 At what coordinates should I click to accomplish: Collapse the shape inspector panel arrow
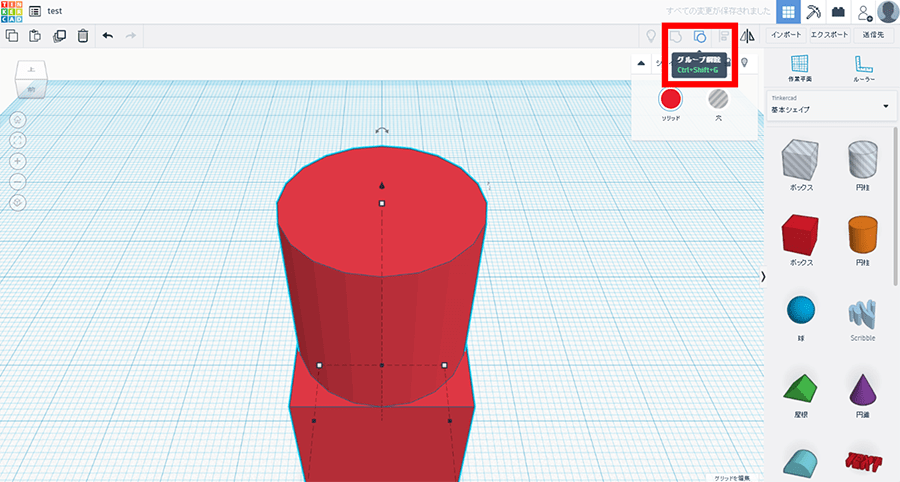click(x=641, y=63)
